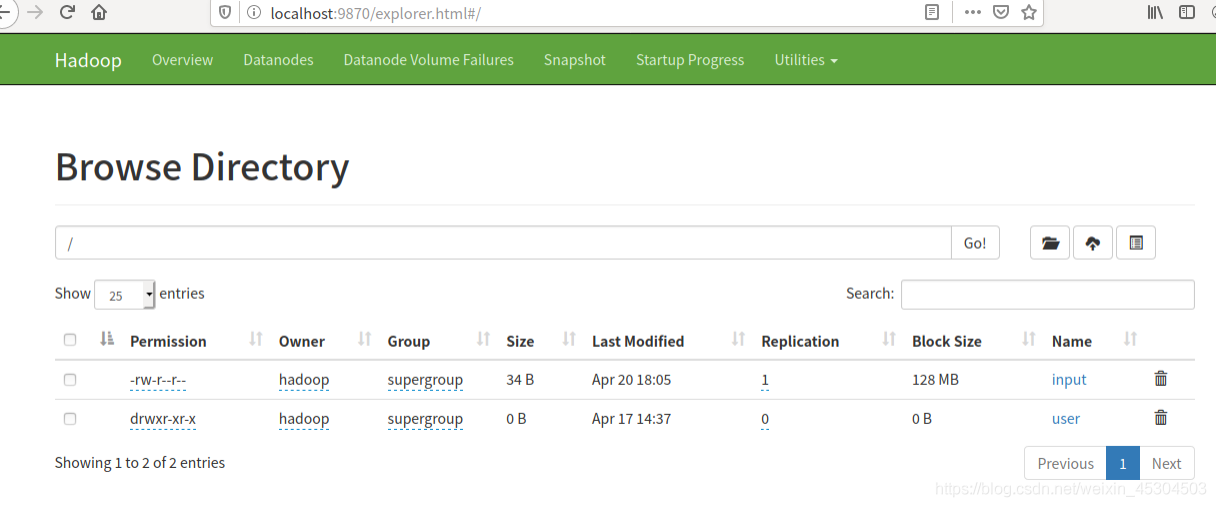The height and width of the screenshot is (507, 1216).
Task: Click the browser address bar URL
Action: click(376, 13)
